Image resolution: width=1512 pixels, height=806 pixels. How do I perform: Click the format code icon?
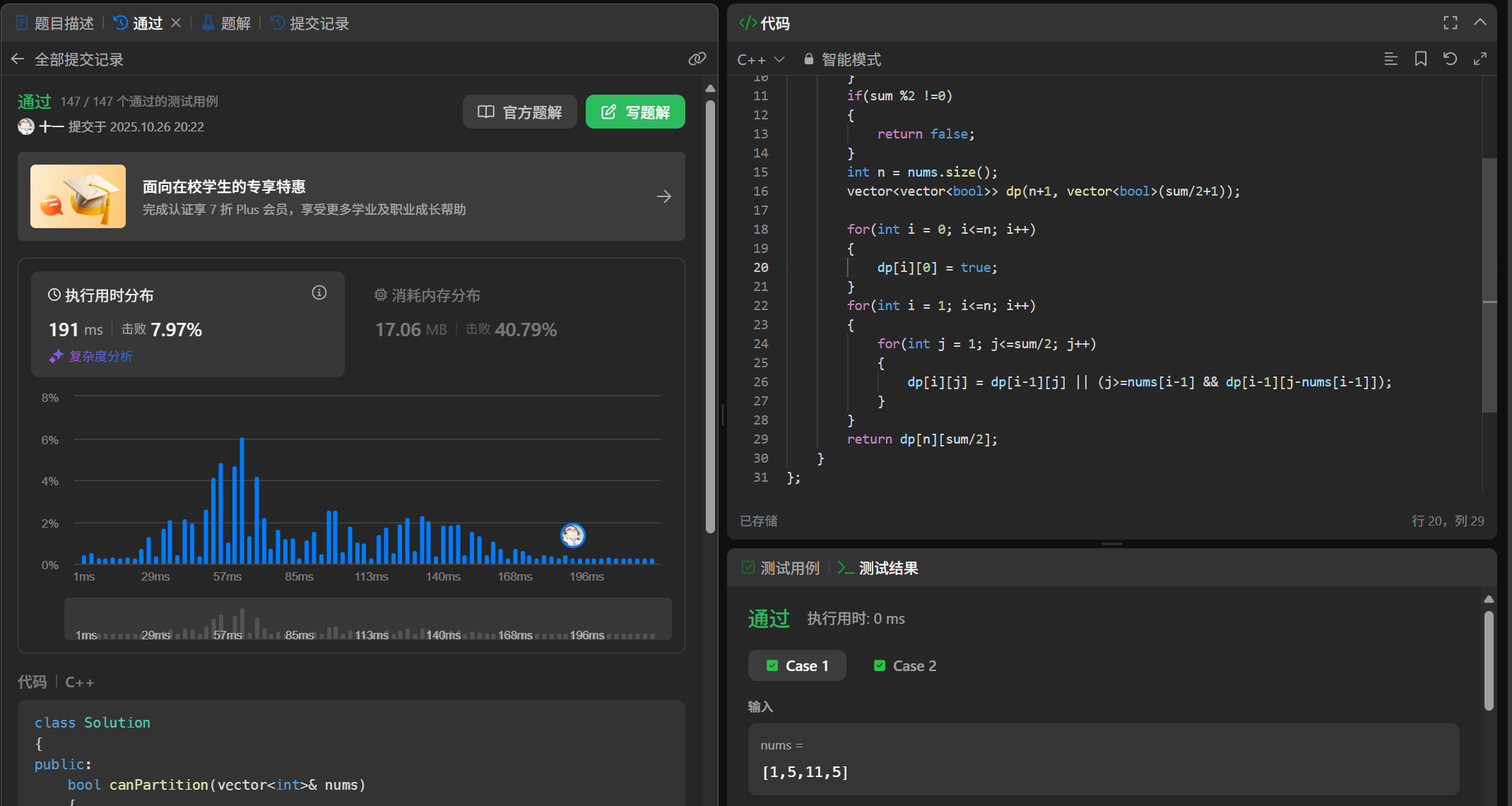[1390, 59]
